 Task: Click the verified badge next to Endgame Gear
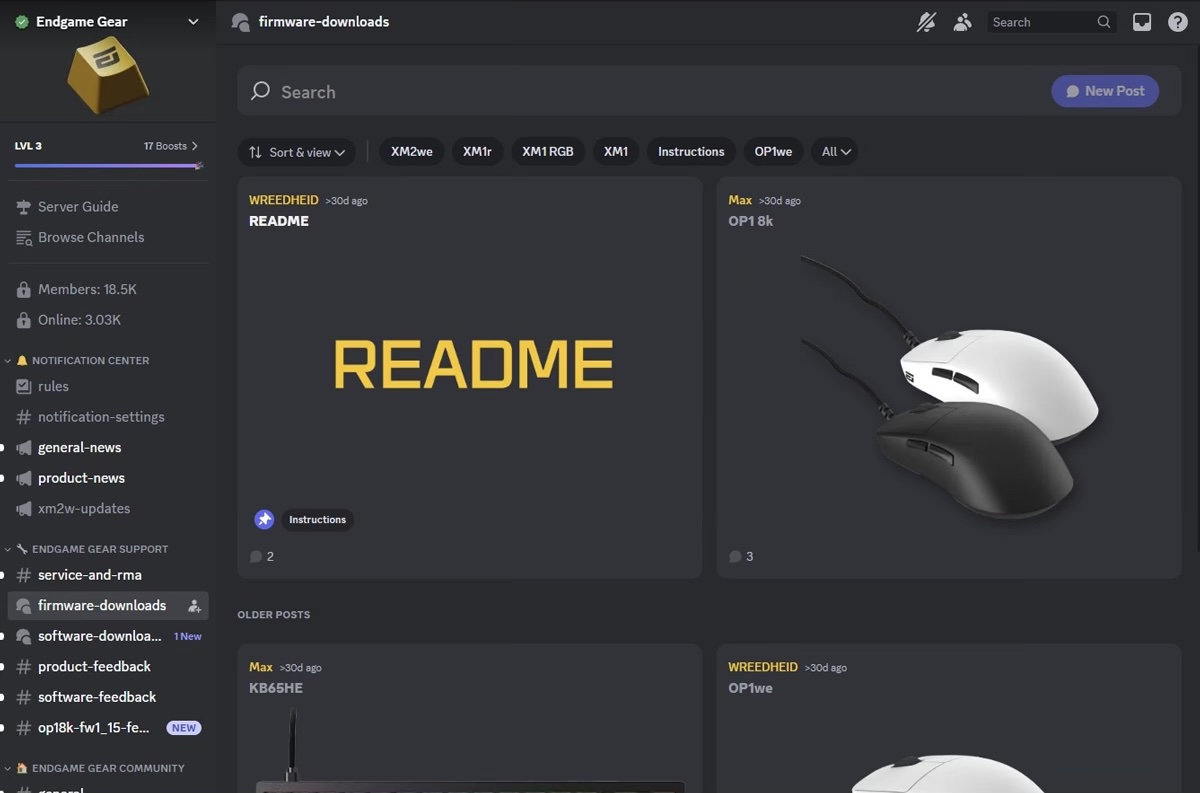(x=22, y=21)
